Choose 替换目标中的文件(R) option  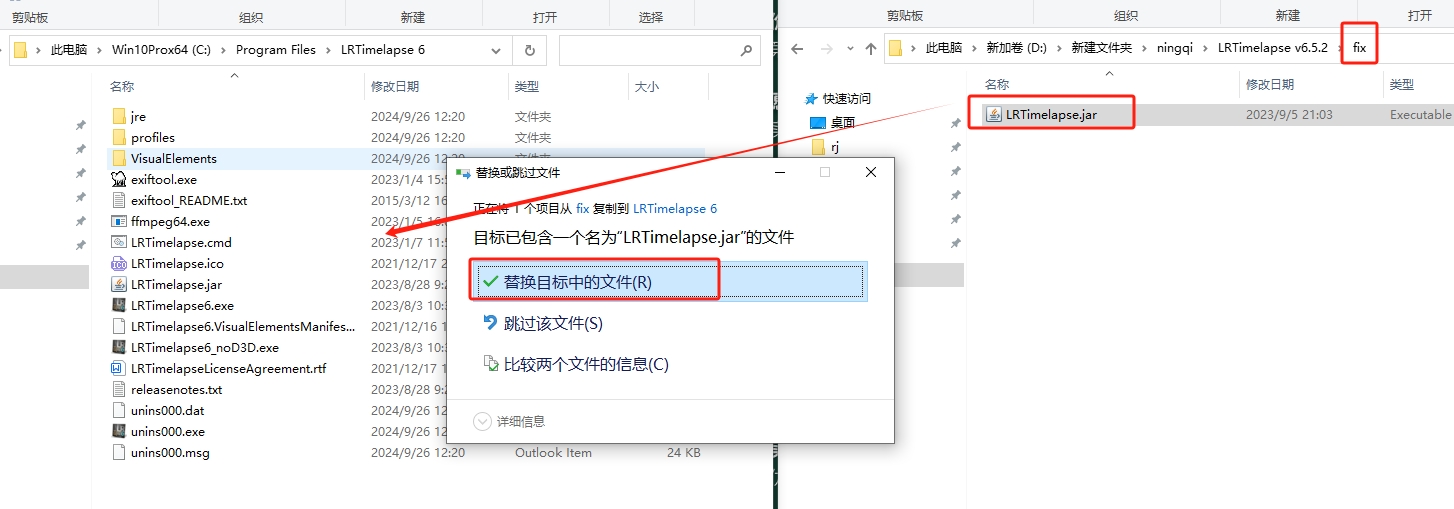tap(577, 282)
